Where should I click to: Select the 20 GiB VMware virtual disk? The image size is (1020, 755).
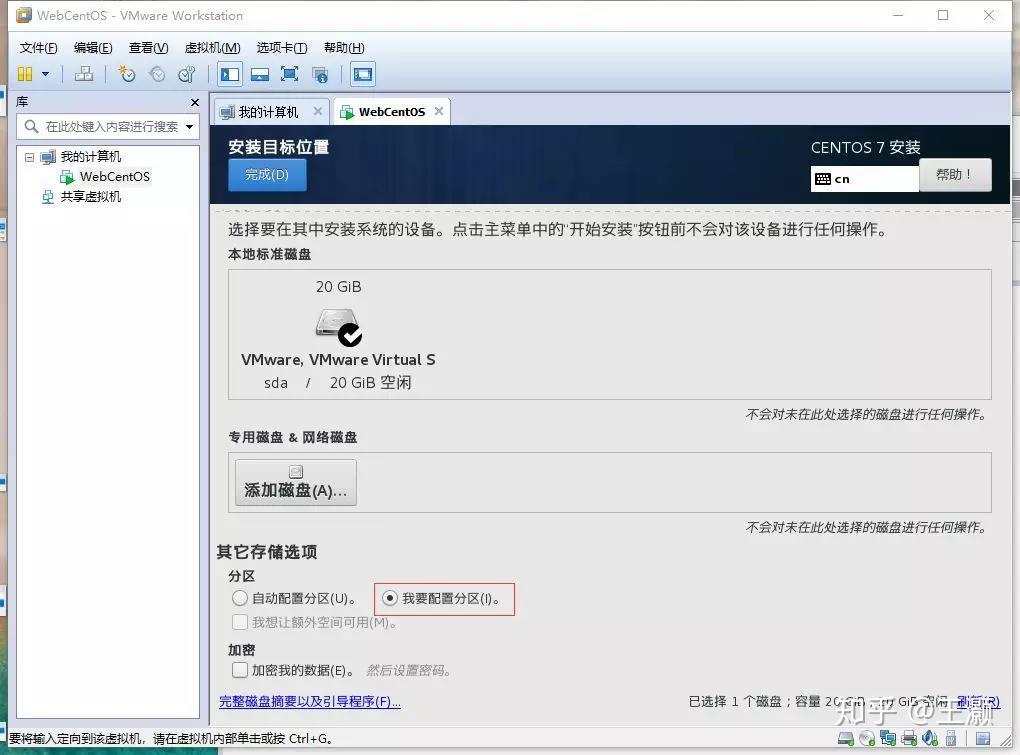click(x=338, y=334)
